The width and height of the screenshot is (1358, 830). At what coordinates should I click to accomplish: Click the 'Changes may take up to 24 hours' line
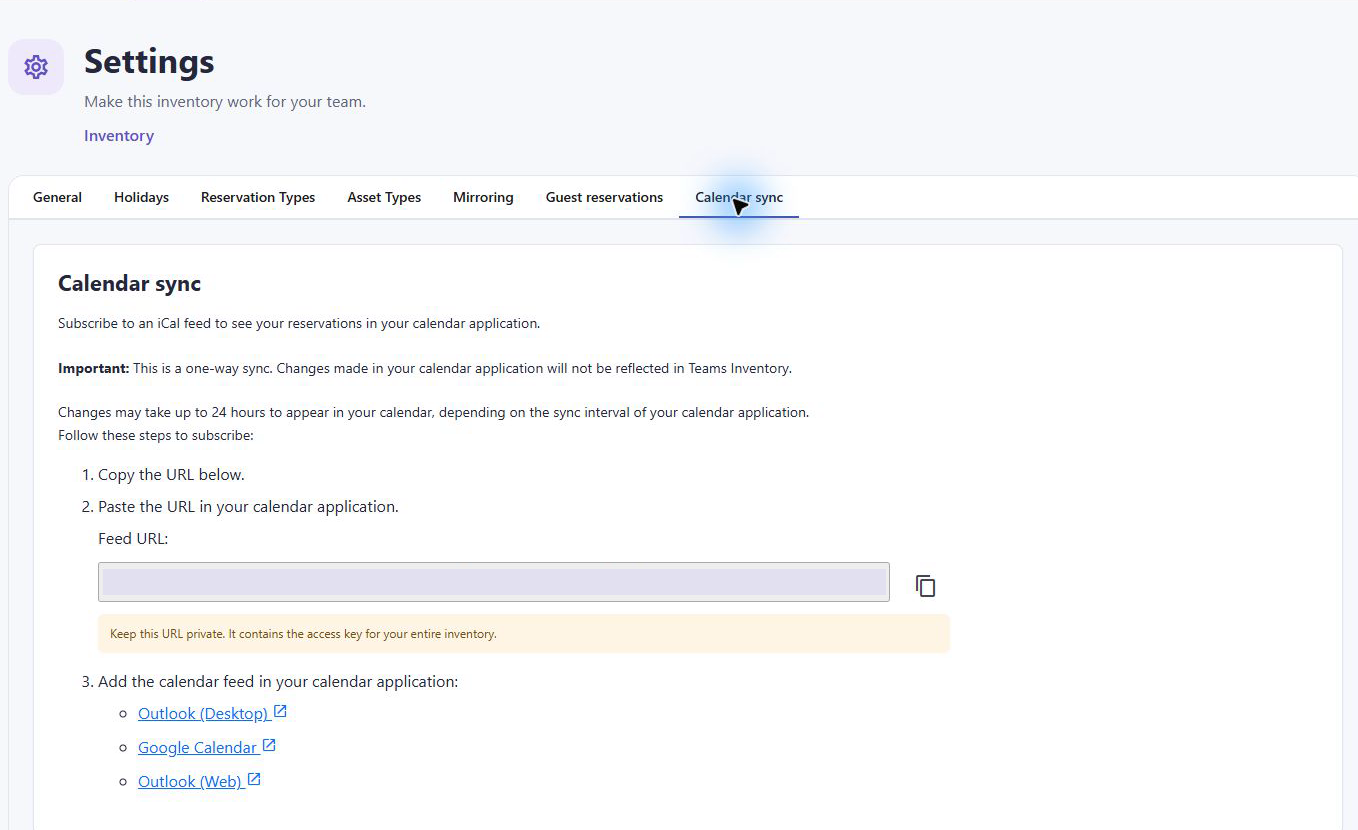tap(433, 412)
